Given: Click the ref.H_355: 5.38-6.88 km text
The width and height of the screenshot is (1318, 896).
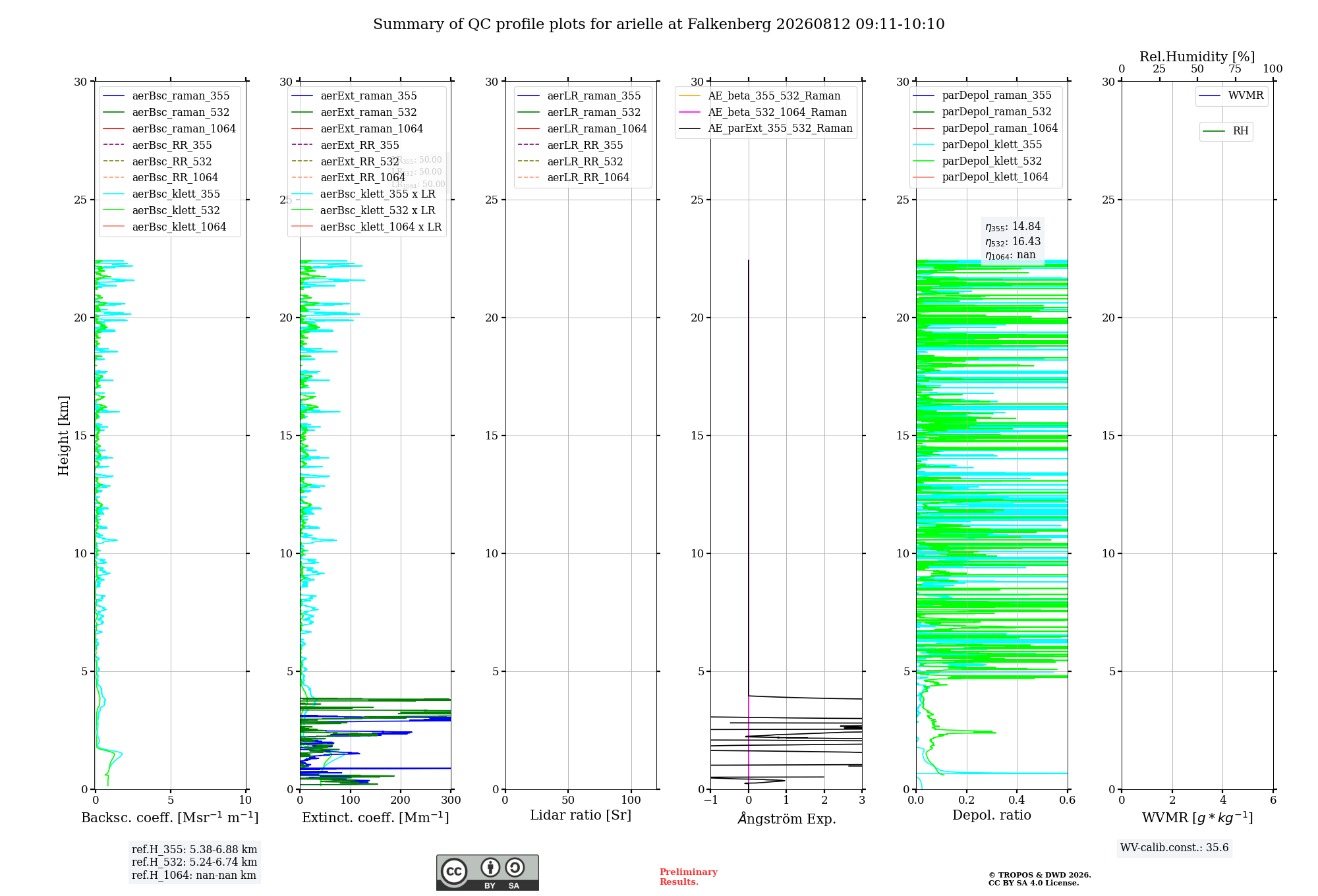Looking at the screenshot, I should point(194,850).
